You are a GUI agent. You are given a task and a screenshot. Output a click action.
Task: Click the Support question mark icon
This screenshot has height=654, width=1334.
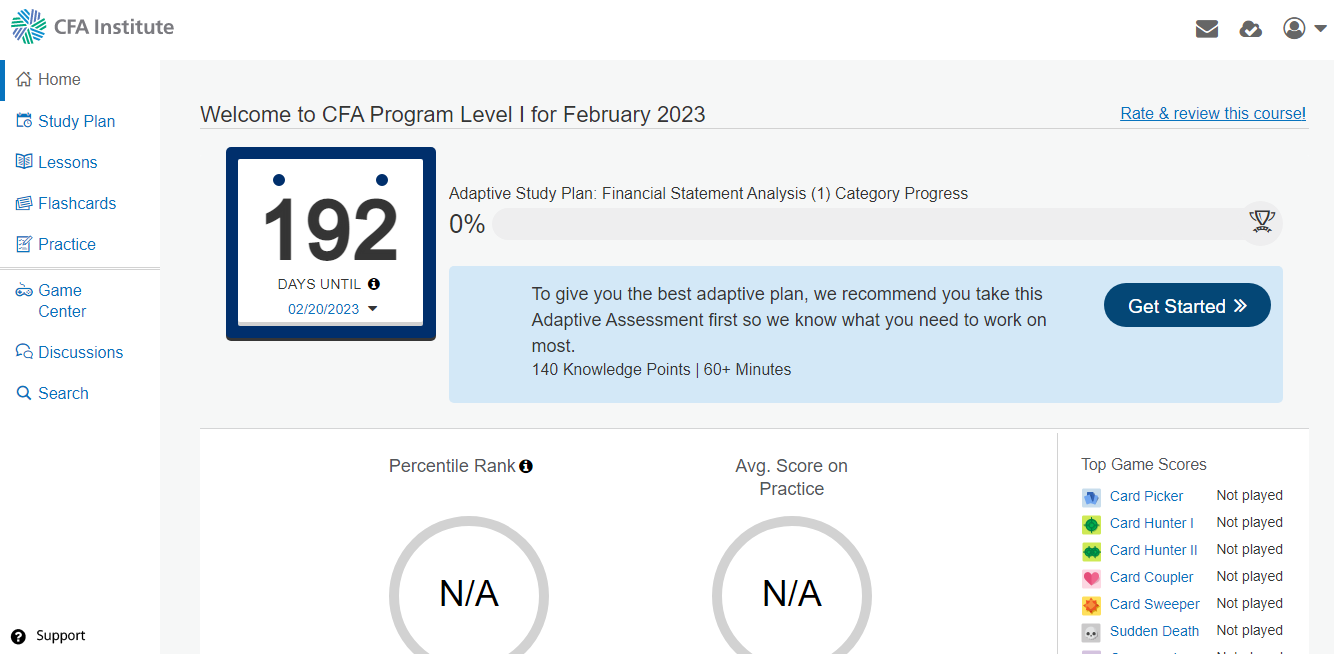[x=19, y=636]
